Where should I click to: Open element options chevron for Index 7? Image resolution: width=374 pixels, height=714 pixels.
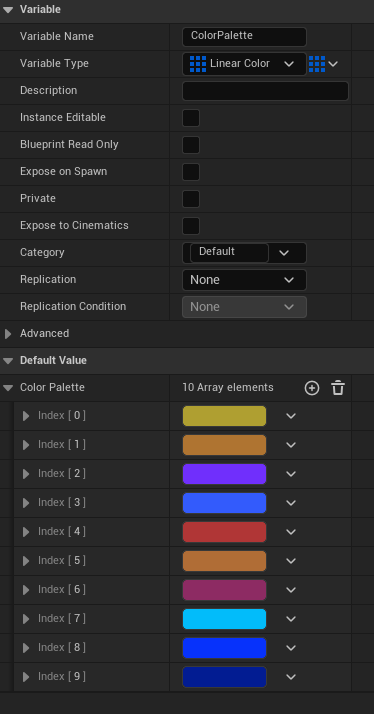point(291,619)
